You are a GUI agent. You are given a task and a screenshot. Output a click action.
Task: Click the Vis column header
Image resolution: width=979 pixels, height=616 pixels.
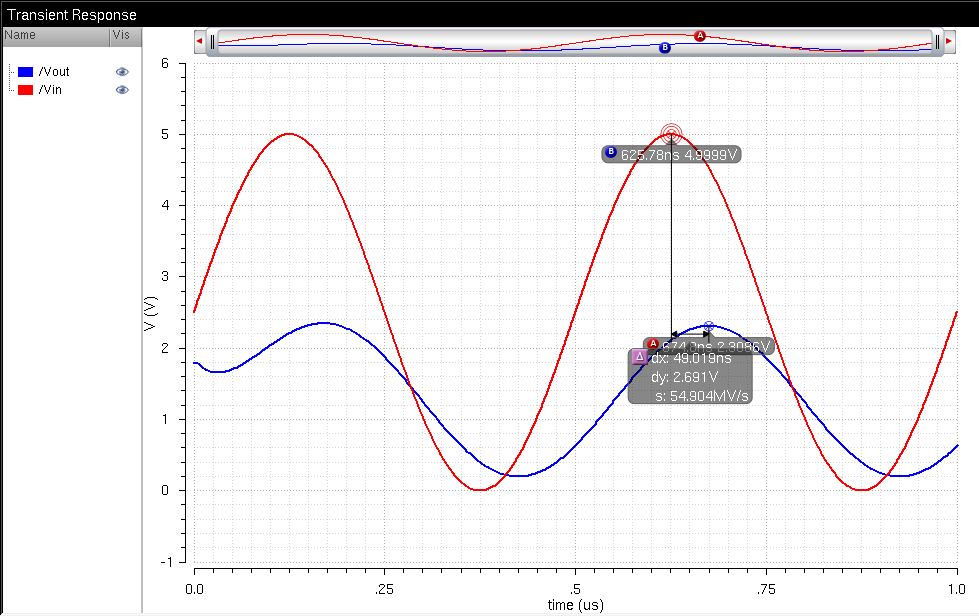[125, 36]
